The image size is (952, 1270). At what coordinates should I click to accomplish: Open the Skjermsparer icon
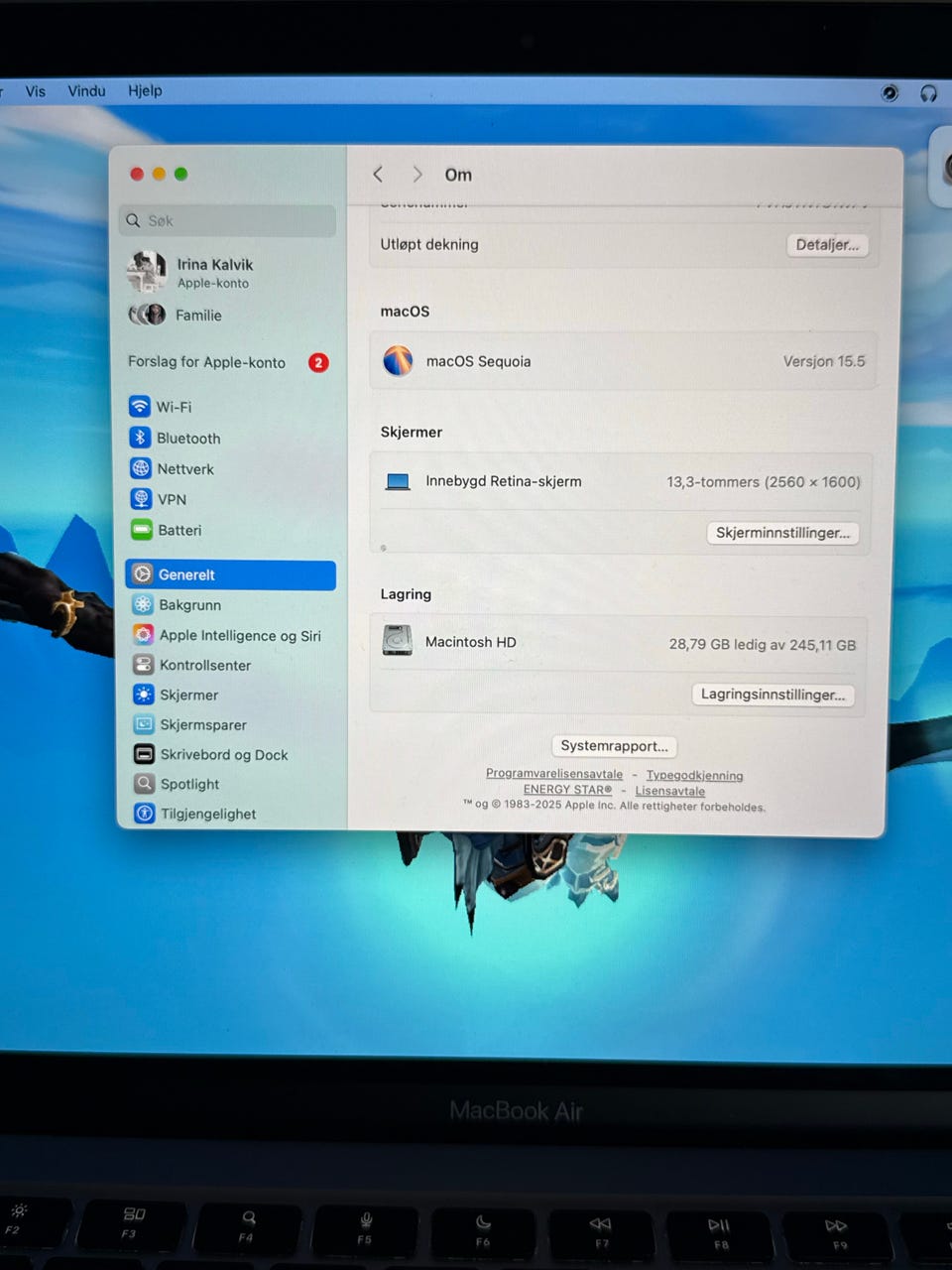(x=145, y=724)
